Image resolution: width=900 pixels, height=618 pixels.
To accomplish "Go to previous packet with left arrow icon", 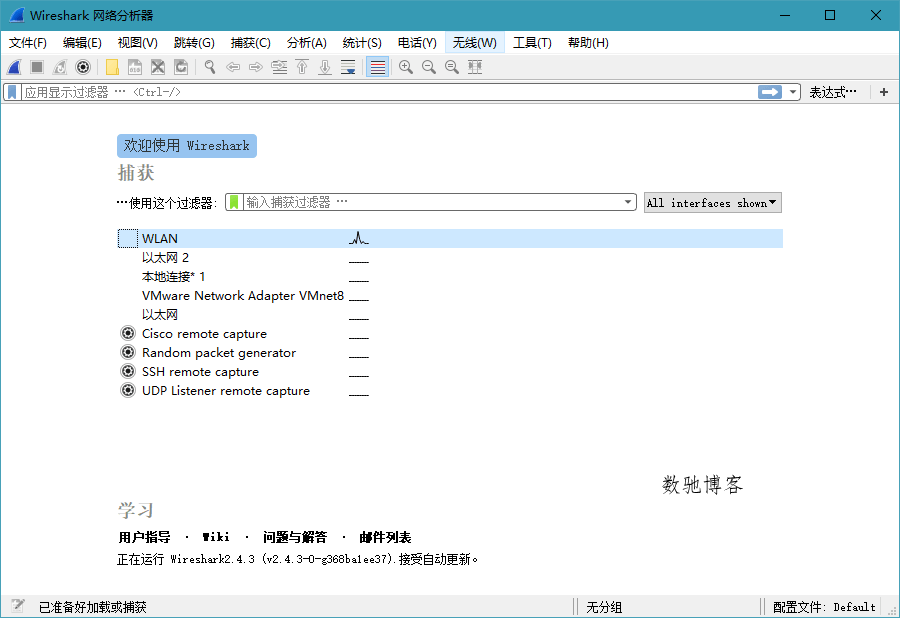I will (233, 67).
